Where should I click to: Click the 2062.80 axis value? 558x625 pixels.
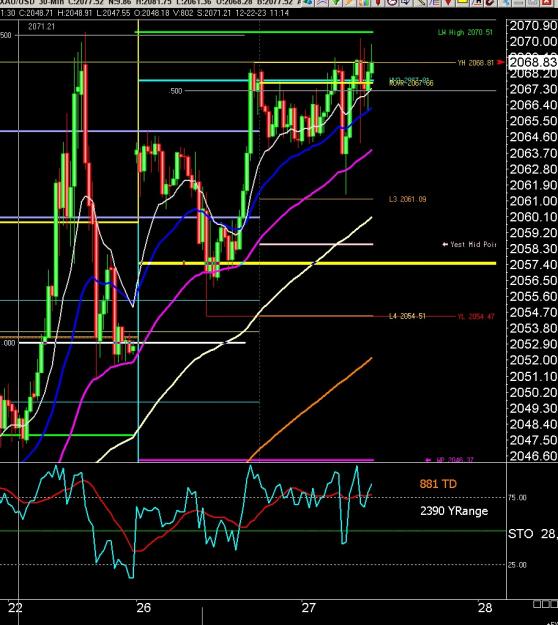[x=533, y=169]
